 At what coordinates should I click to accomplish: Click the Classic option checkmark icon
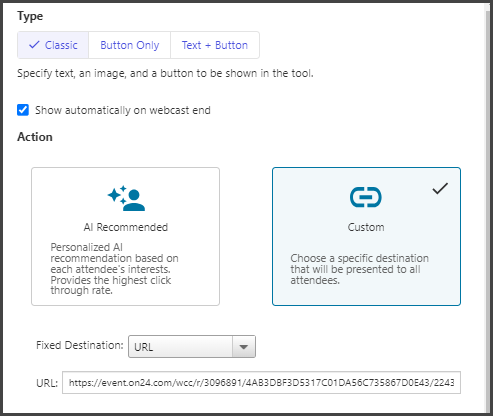[34, 45]
